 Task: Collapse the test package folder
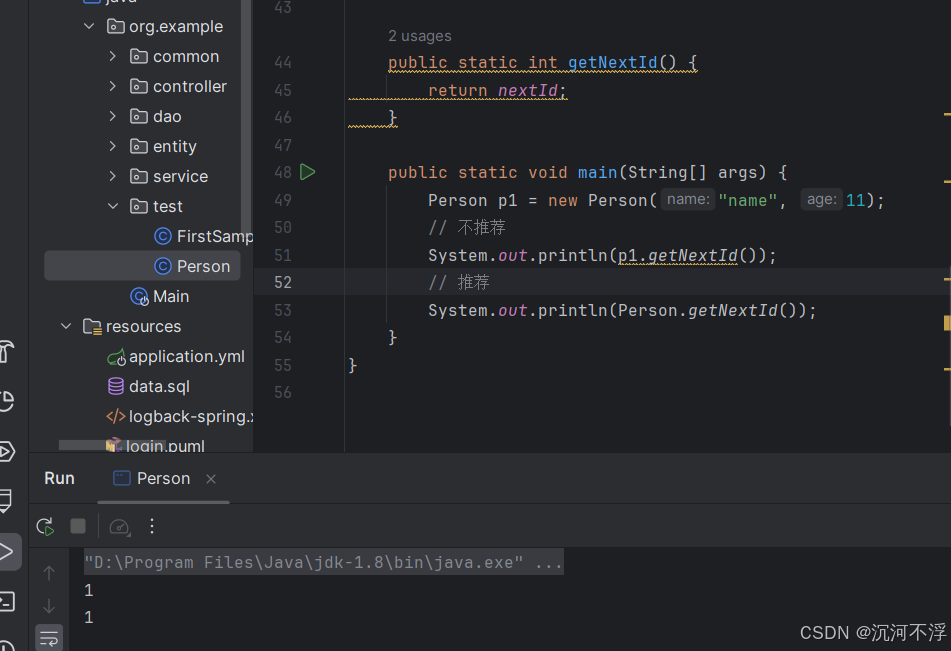(113, 206)
